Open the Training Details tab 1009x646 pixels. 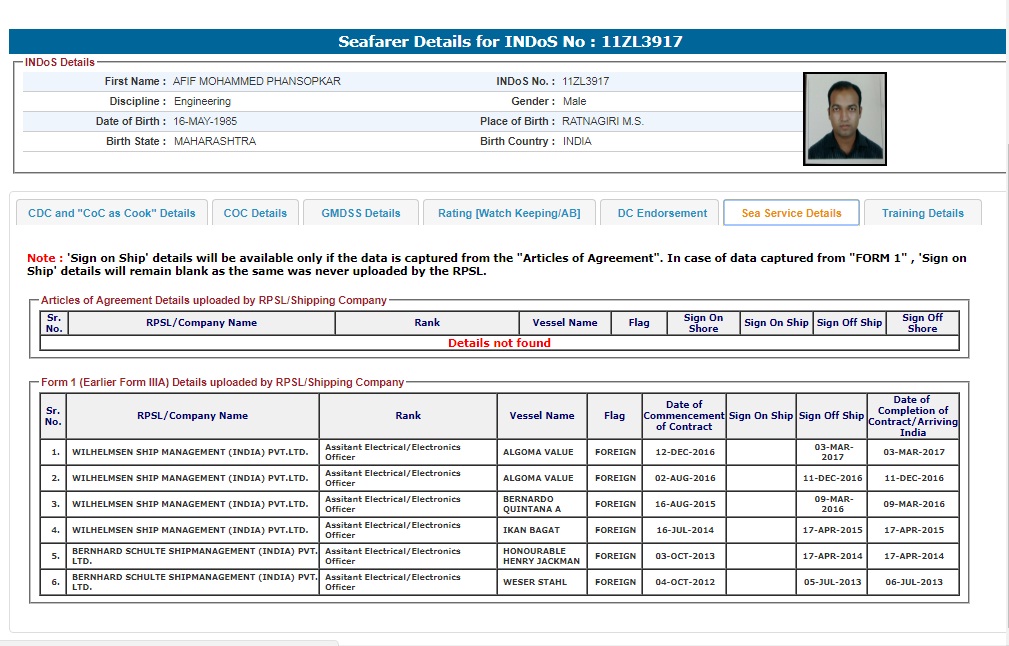pyautogui.click(x=922, y=213)
